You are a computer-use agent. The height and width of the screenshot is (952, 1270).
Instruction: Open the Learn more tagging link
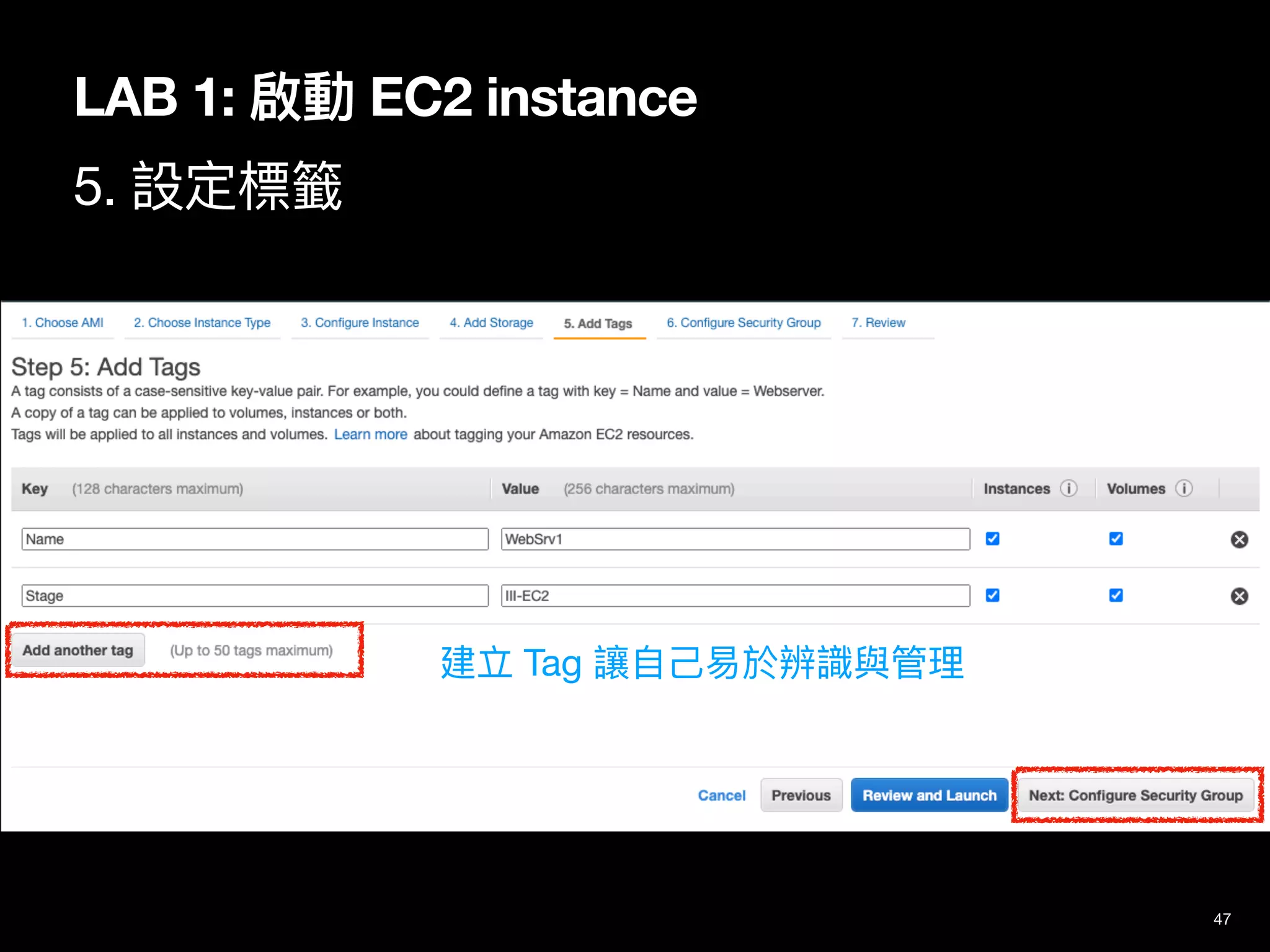coord(370,434)
